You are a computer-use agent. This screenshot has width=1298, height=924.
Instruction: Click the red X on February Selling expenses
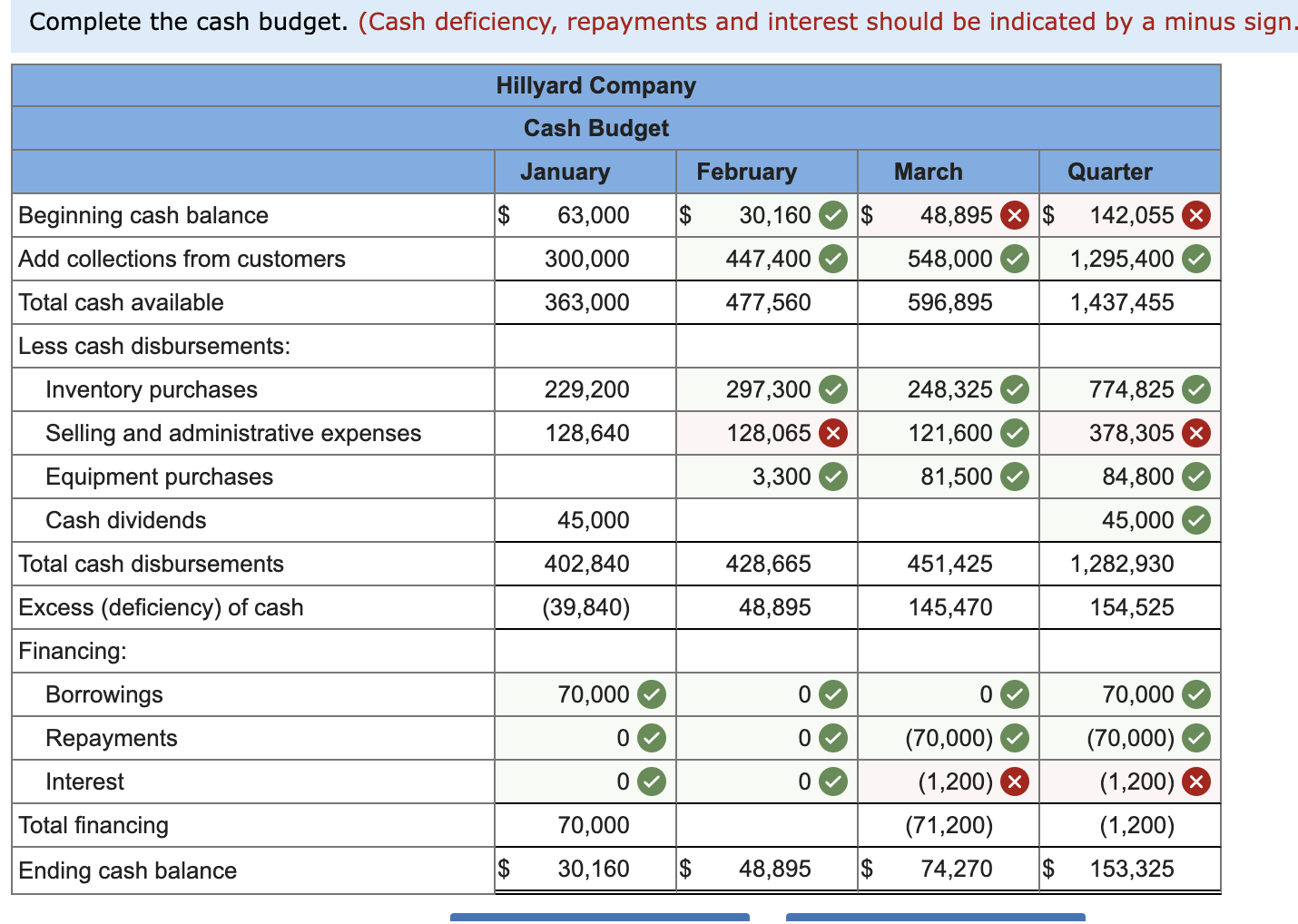coord(831,433)
